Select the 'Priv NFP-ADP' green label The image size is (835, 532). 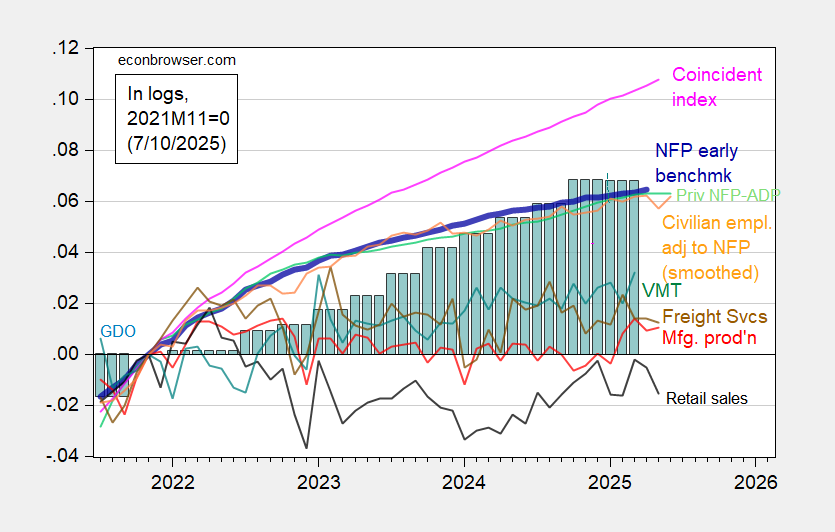[728, 194]
